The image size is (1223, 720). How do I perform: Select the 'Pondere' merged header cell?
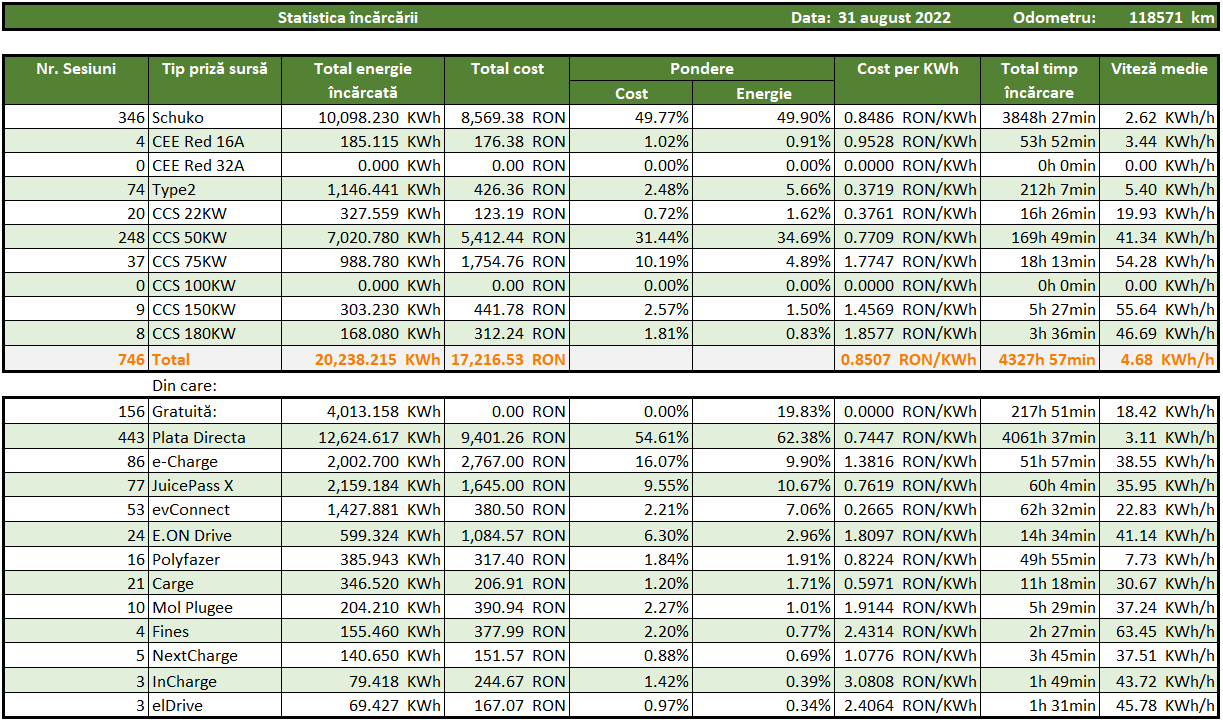pos(701,69)
